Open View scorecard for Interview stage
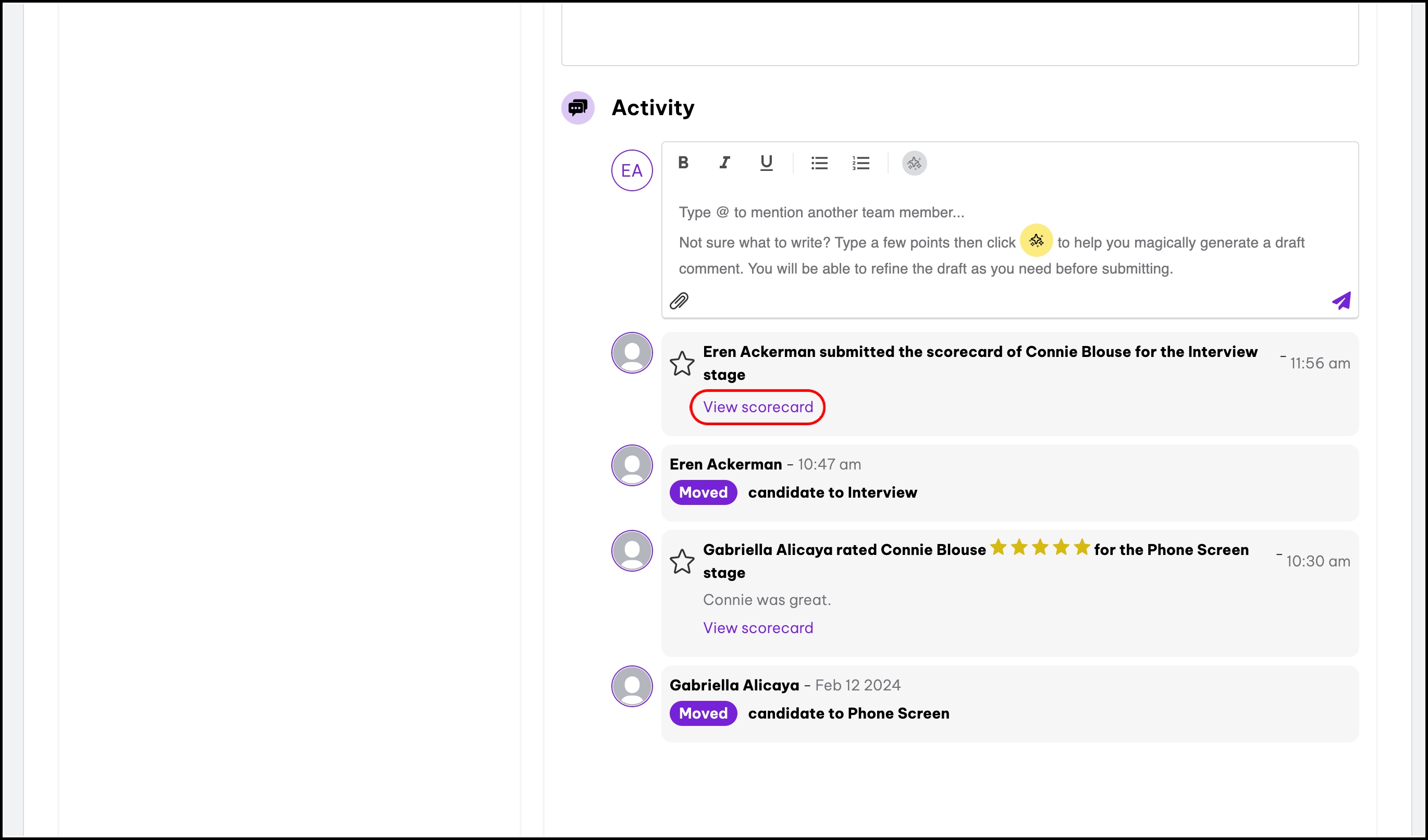1428x840 pixels. pos(758,406)
